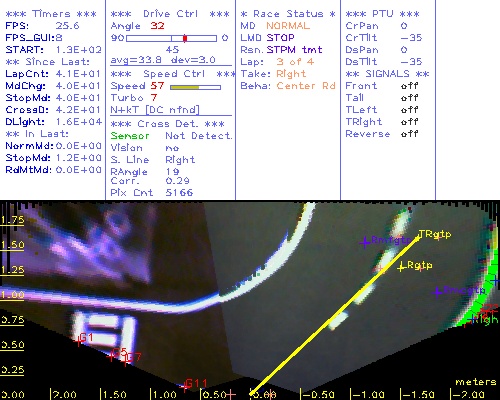Click the 1.00 meter vertical scale label

coord(13,295)
